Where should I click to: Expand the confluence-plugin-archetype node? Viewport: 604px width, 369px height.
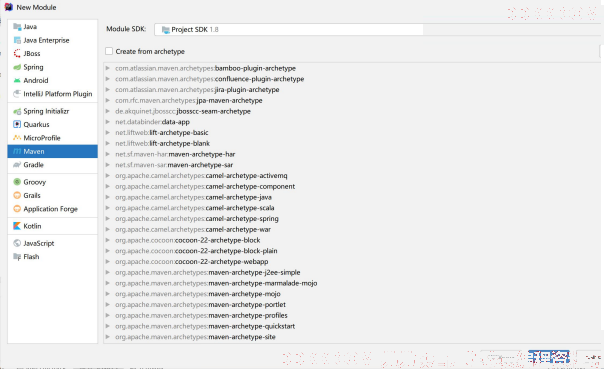[108, 79]
